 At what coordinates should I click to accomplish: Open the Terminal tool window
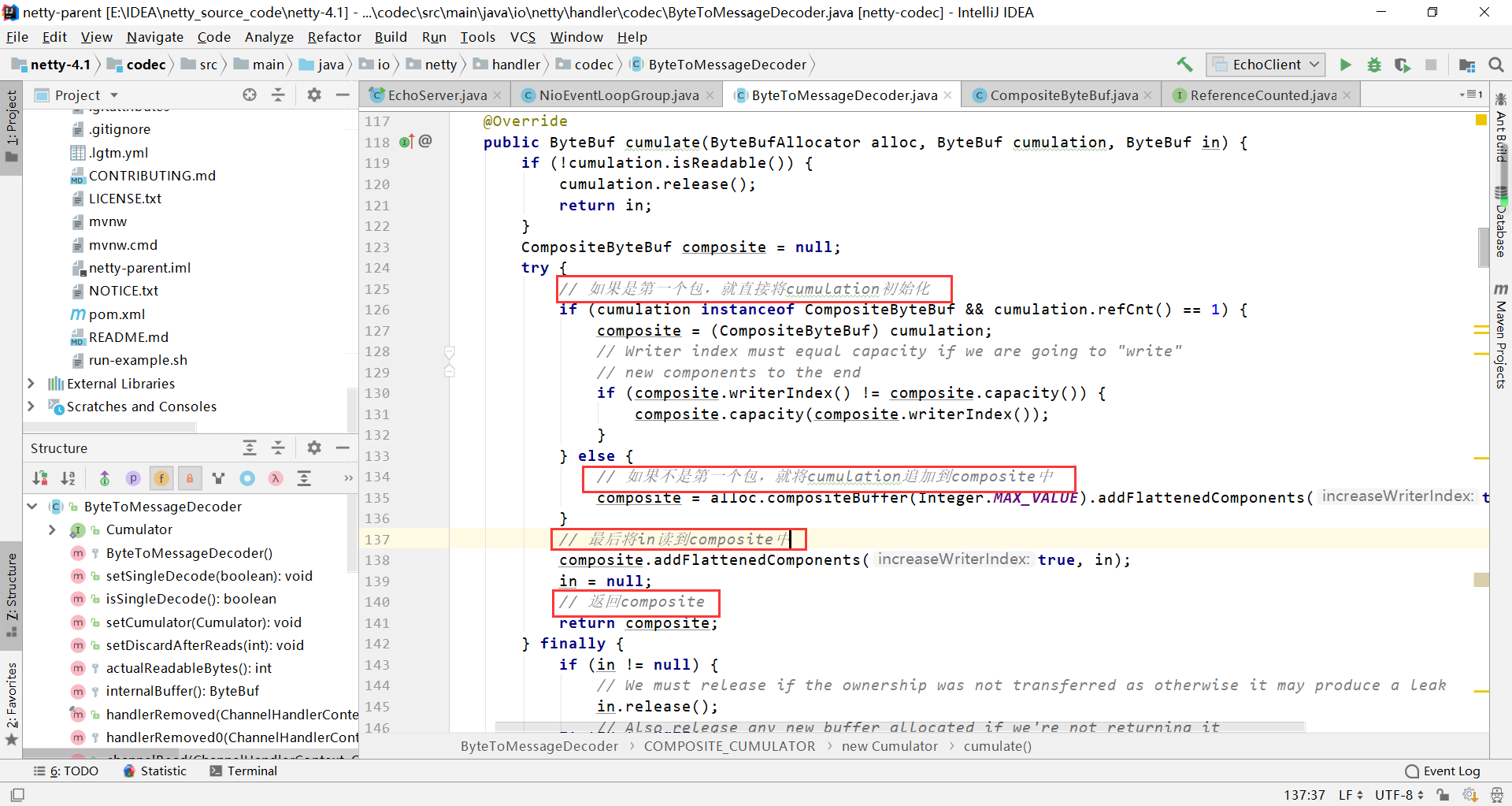(243, 771)
